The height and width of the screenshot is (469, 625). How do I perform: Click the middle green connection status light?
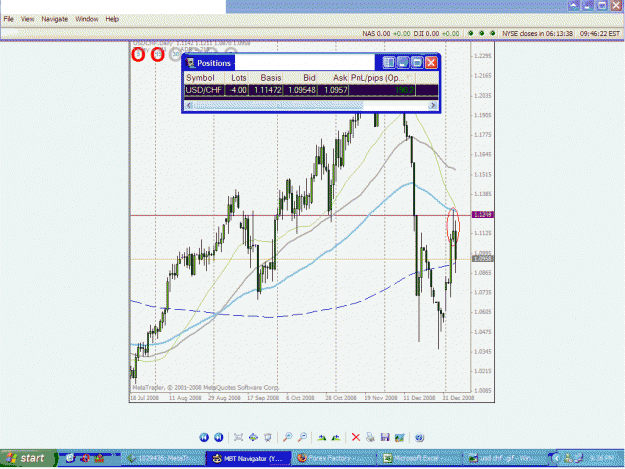[x=482, y=33]
